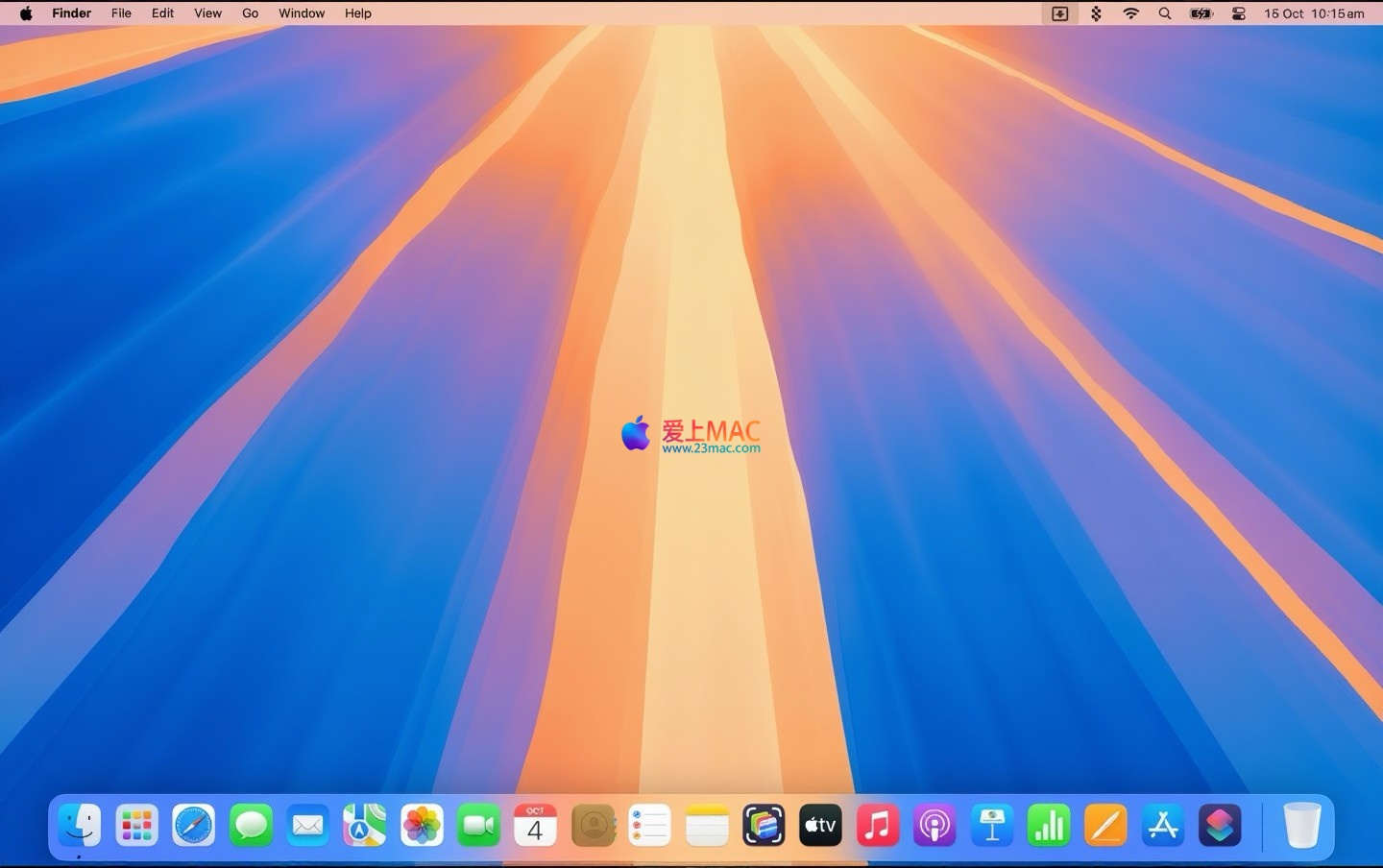Open the Go menu
This screenshot has height=868, width=1383.
[250, 13]
